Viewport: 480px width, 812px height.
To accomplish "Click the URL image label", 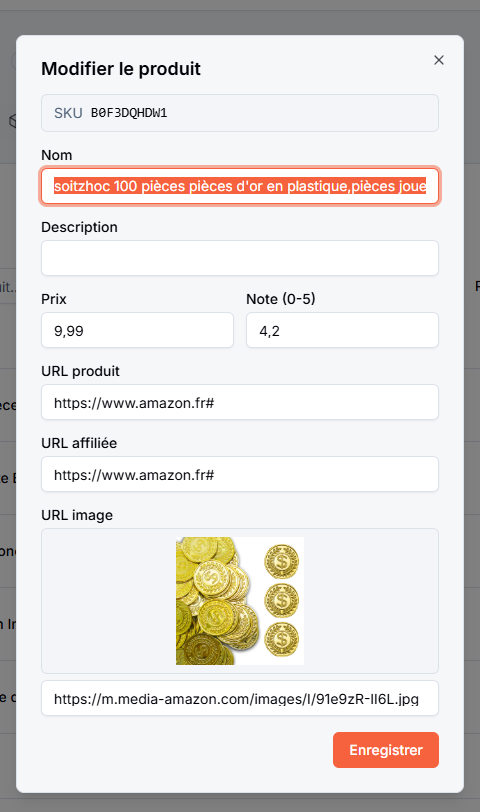I will [x=77, y=515].
